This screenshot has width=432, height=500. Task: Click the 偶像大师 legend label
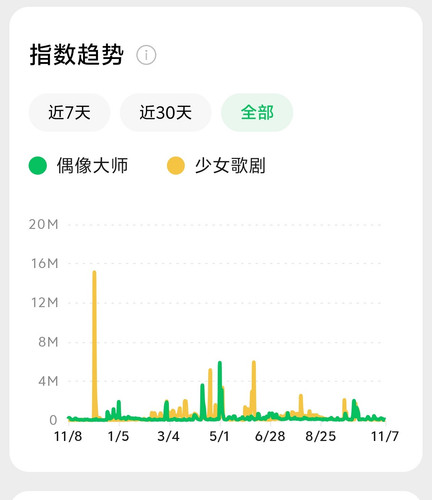click(x=92, y=165)
